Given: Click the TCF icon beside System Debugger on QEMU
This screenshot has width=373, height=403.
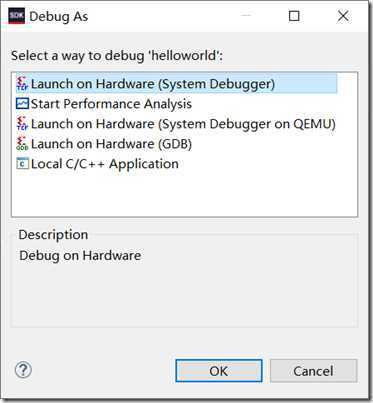Looking at the screenshot, I should [22, 124].
